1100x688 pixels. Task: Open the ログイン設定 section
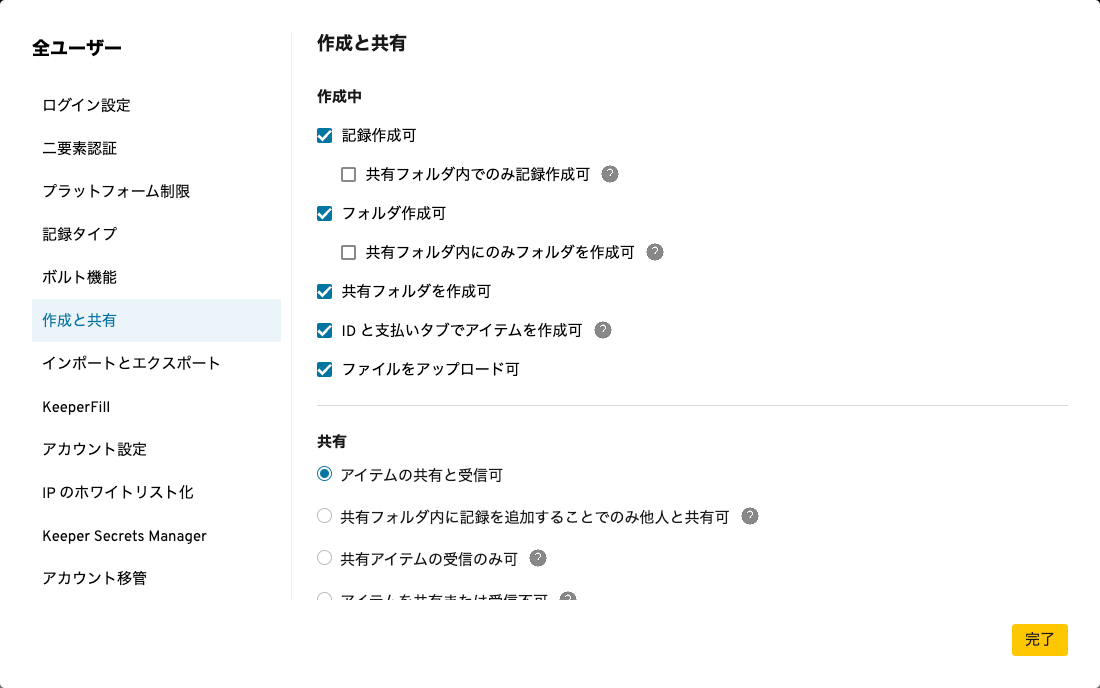[x=86, y=105]
